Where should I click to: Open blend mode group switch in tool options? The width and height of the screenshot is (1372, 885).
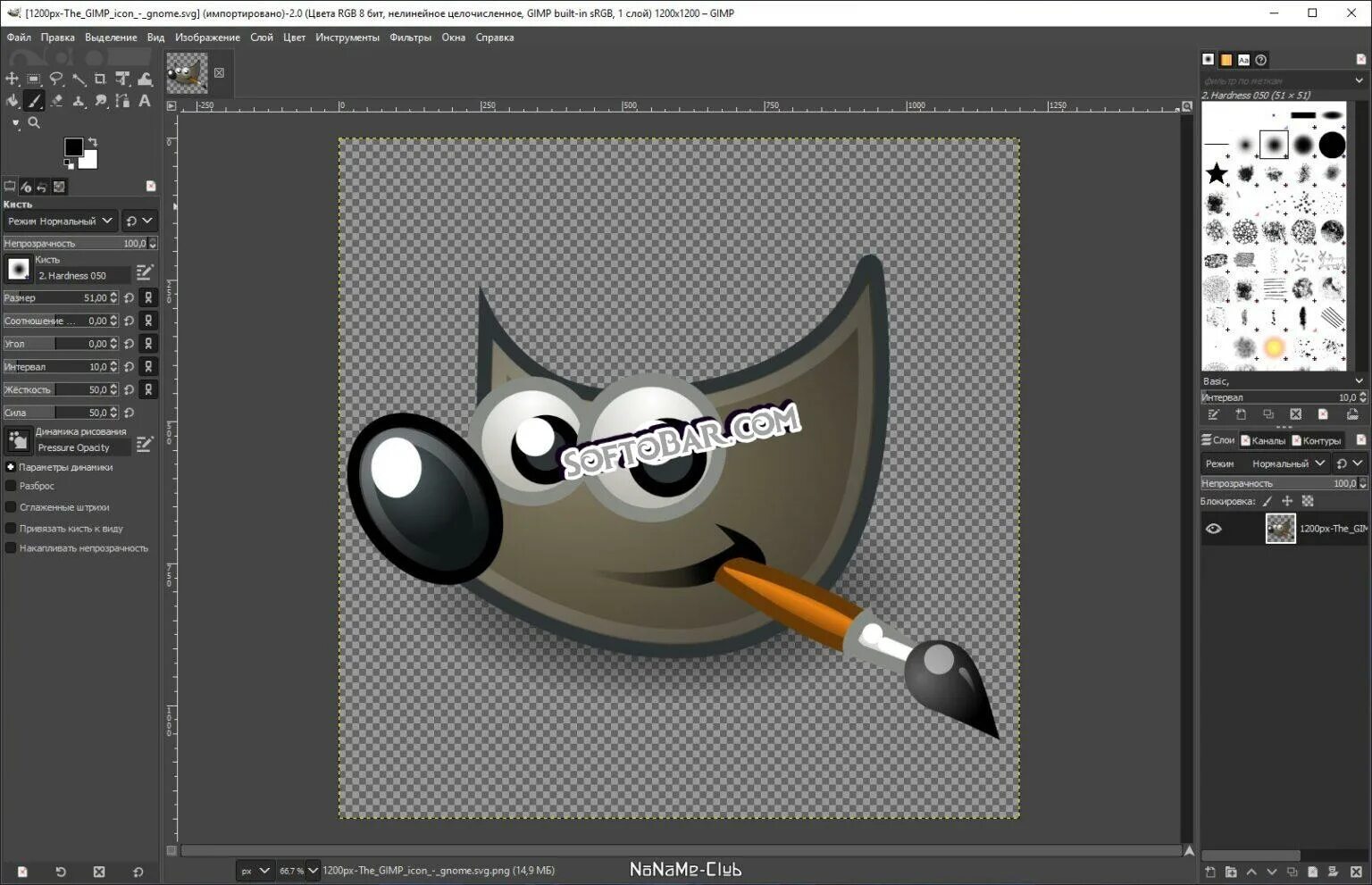[139, 221]
